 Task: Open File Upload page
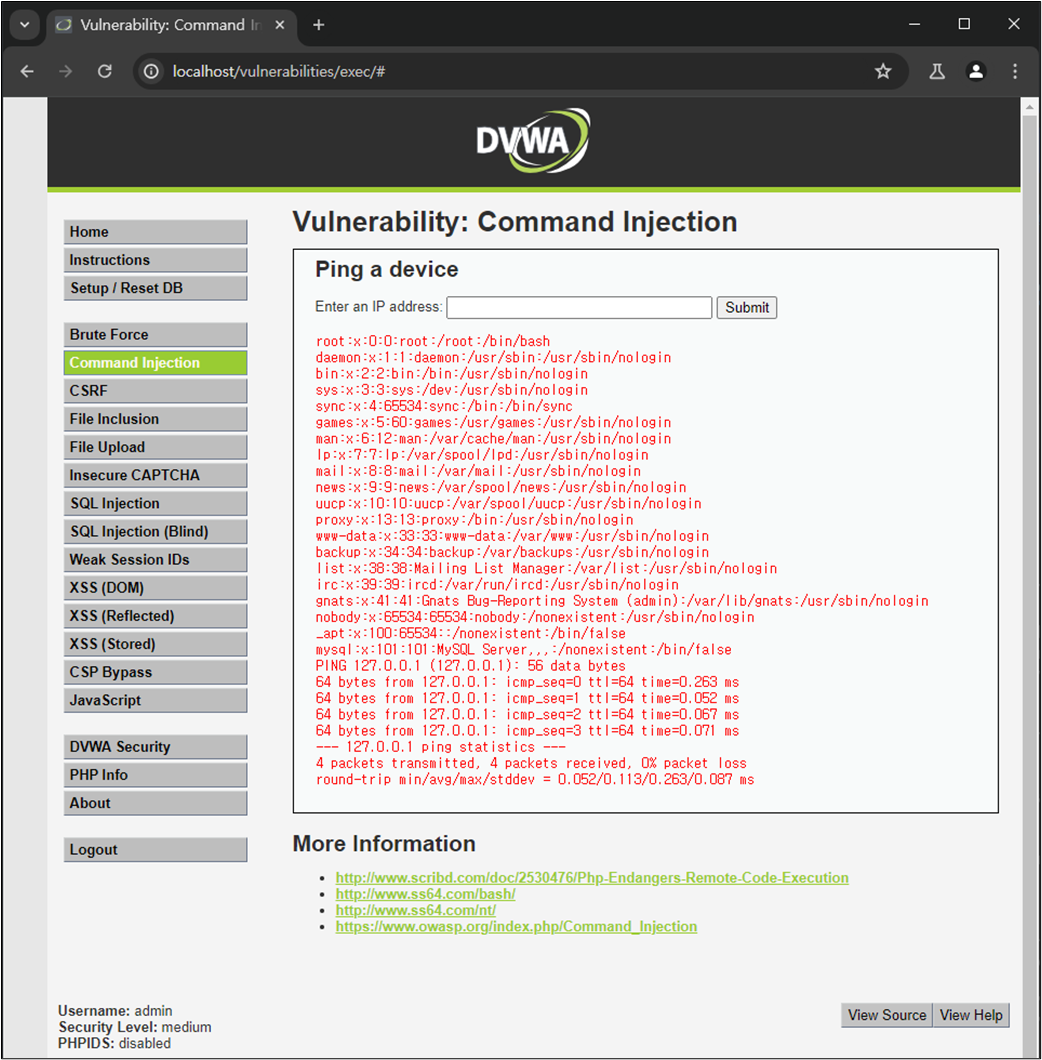[x=156, y=448]
